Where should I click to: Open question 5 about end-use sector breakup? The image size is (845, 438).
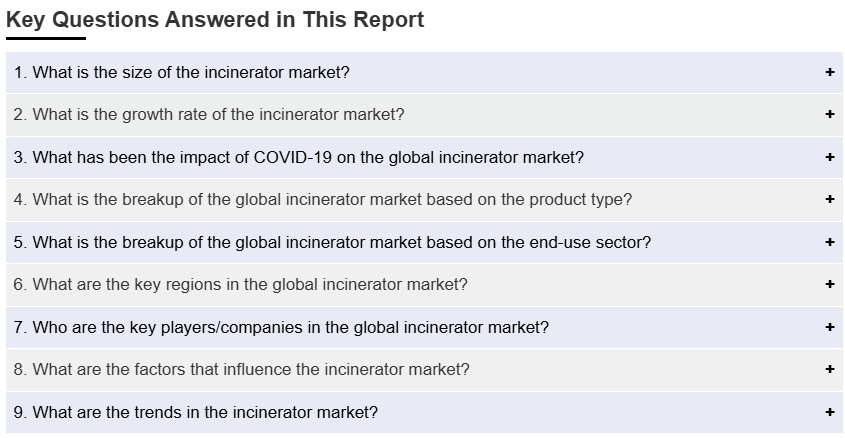424,242
